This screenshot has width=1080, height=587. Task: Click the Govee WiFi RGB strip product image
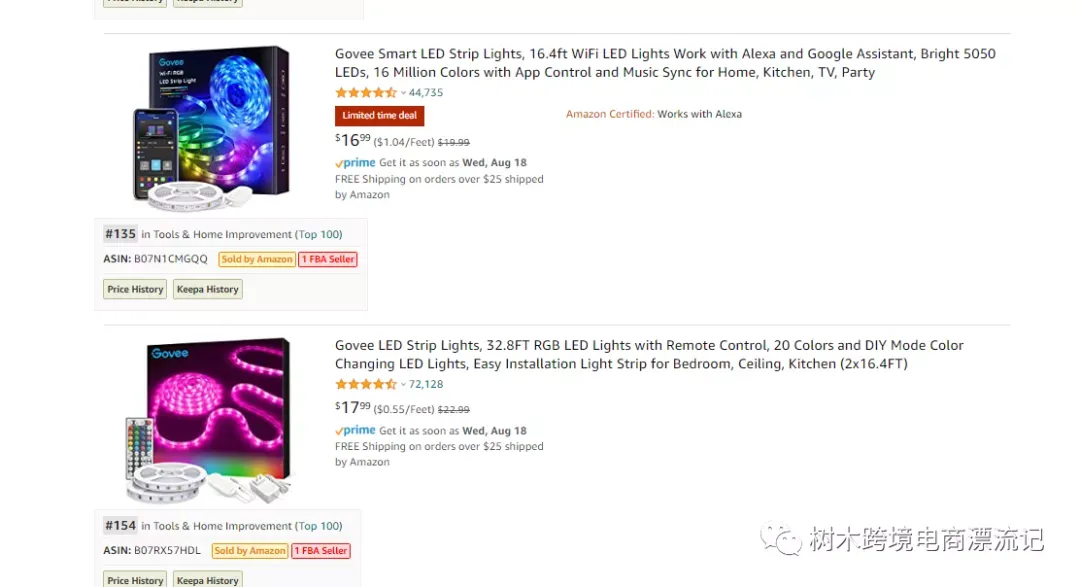pyautogui.click(x=211, y=128)
